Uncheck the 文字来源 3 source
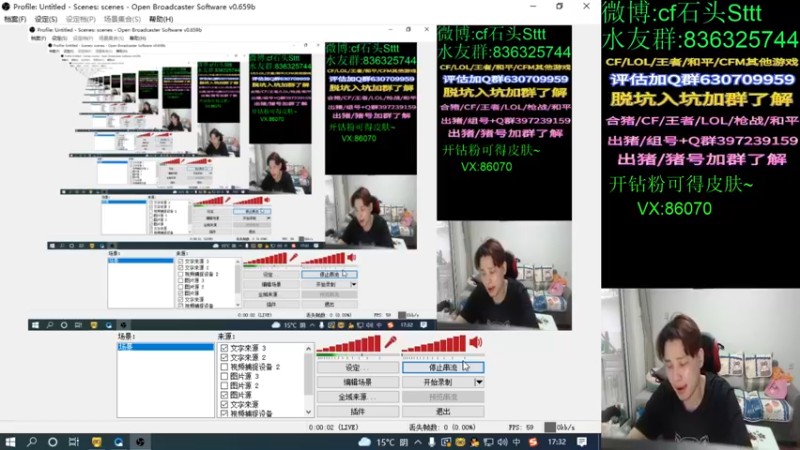The height and width of the screenshot is (450, 800). (x=224, y=348)
